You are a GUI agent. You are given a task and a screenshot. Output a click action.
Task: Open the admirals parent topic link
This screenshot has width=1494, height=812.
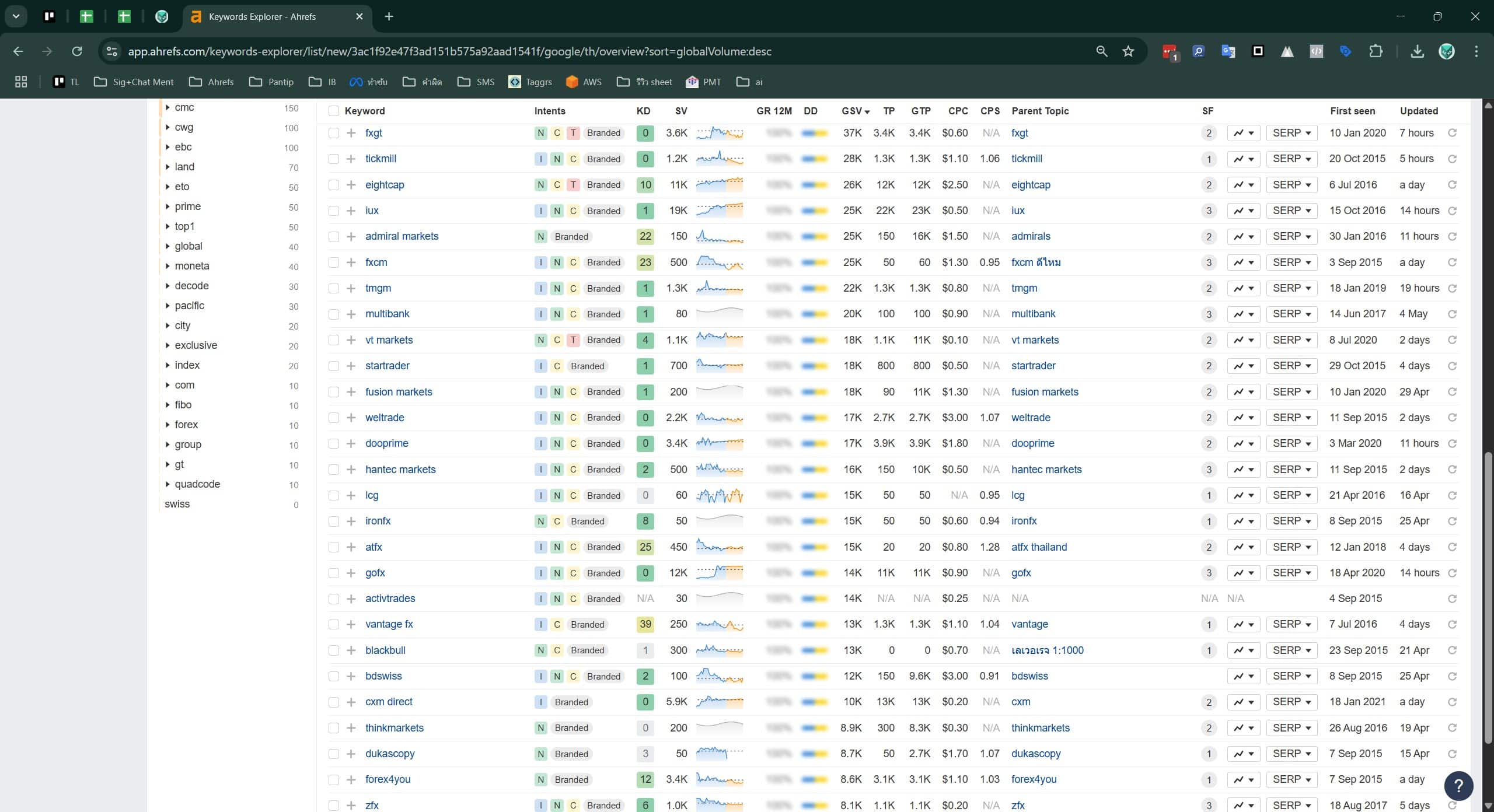1031,236
